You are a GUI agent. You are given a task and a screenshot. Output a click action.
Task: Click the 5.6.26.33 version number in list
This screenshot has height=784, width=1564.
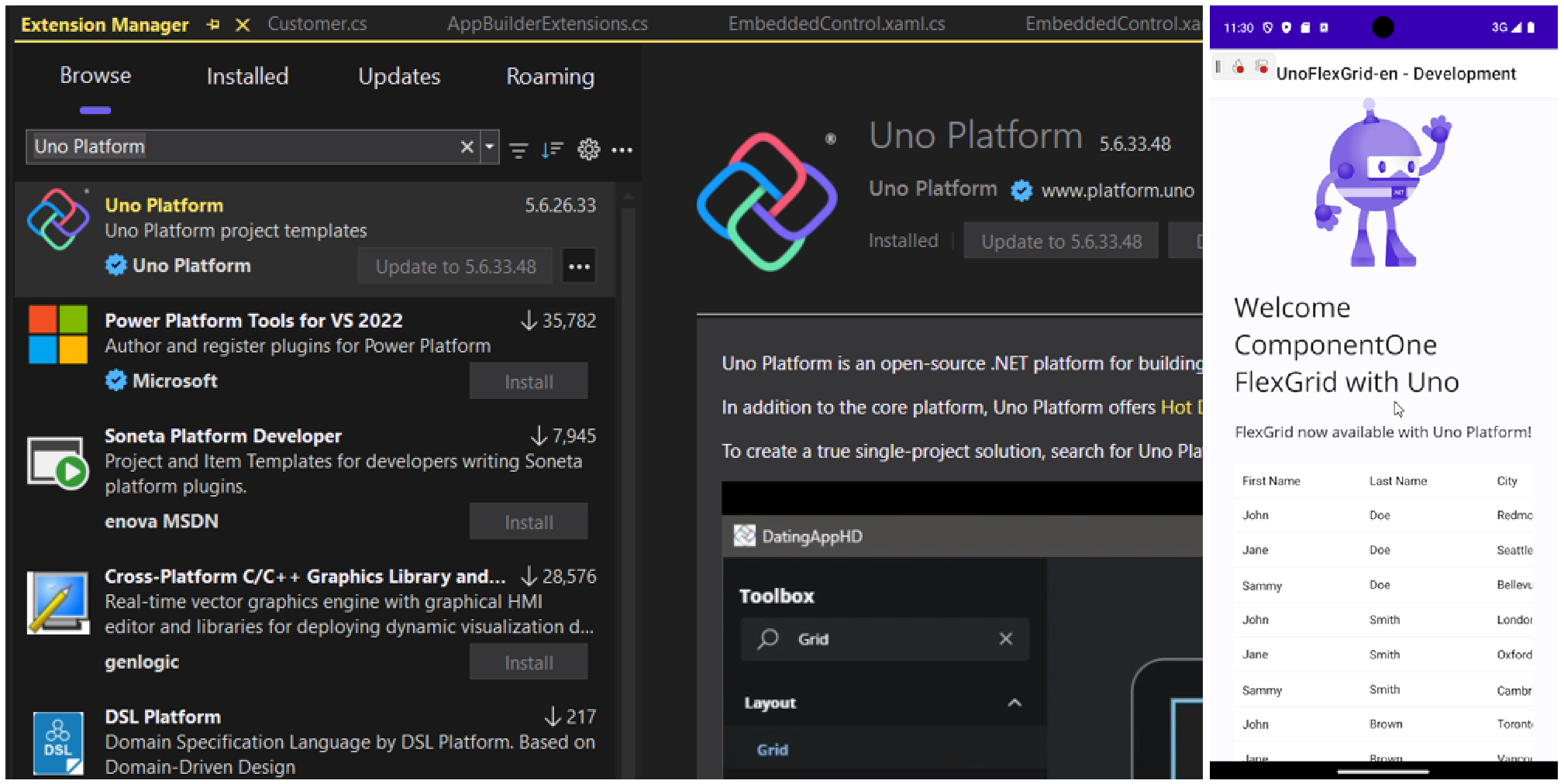pyautogui.click(x=560, y=205)
